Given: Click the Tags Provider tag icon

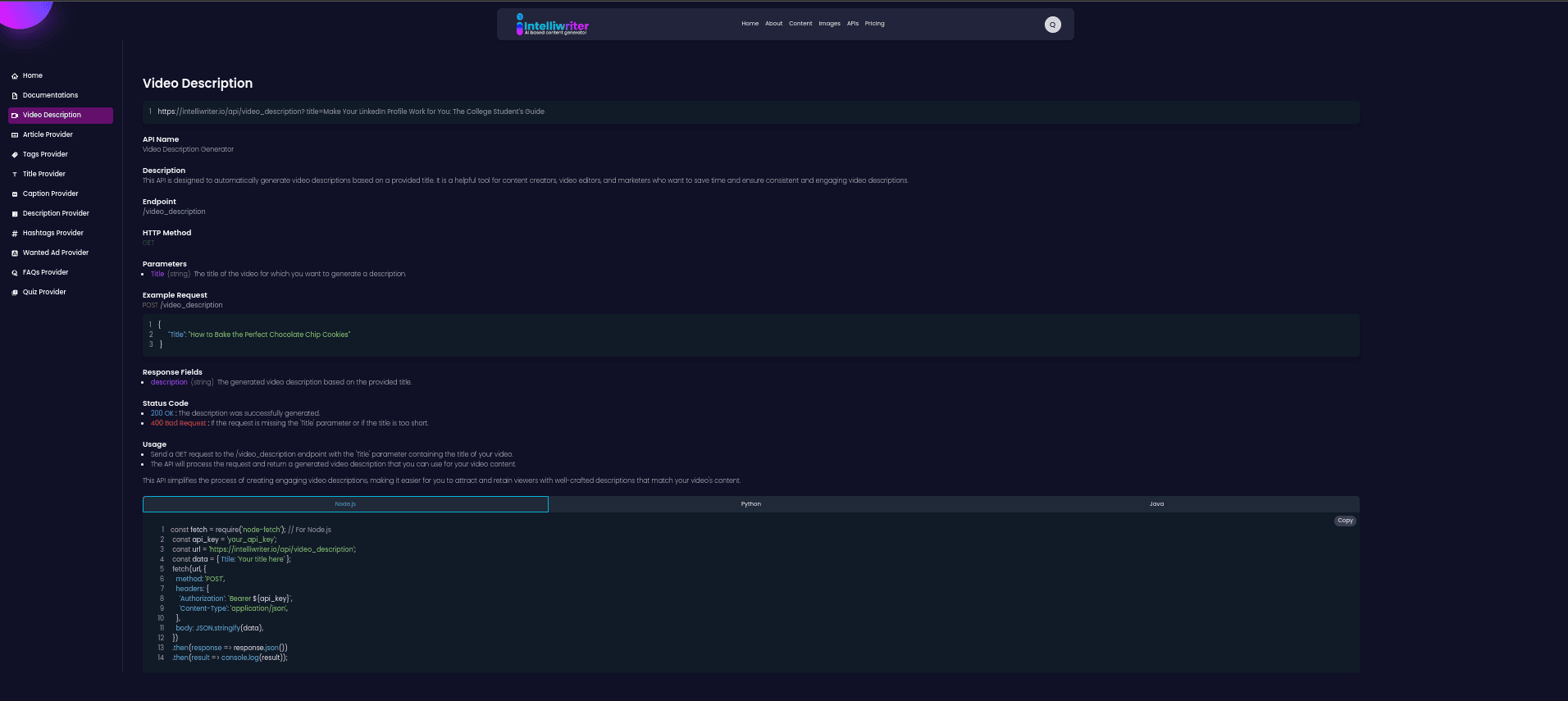Looking at the screenshot, I should click(15, 155).
